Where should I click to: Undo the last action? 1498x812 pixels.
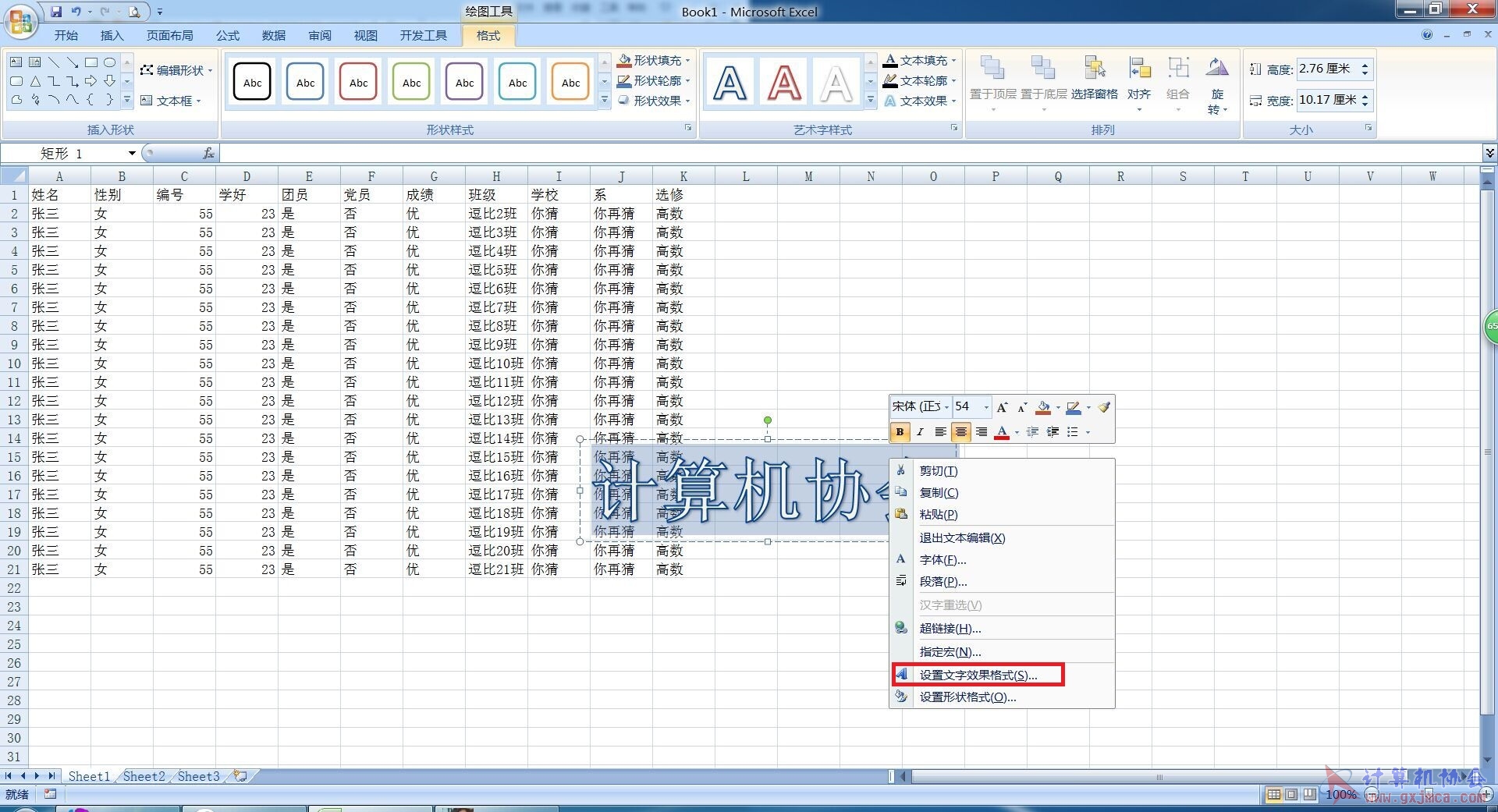76,12
